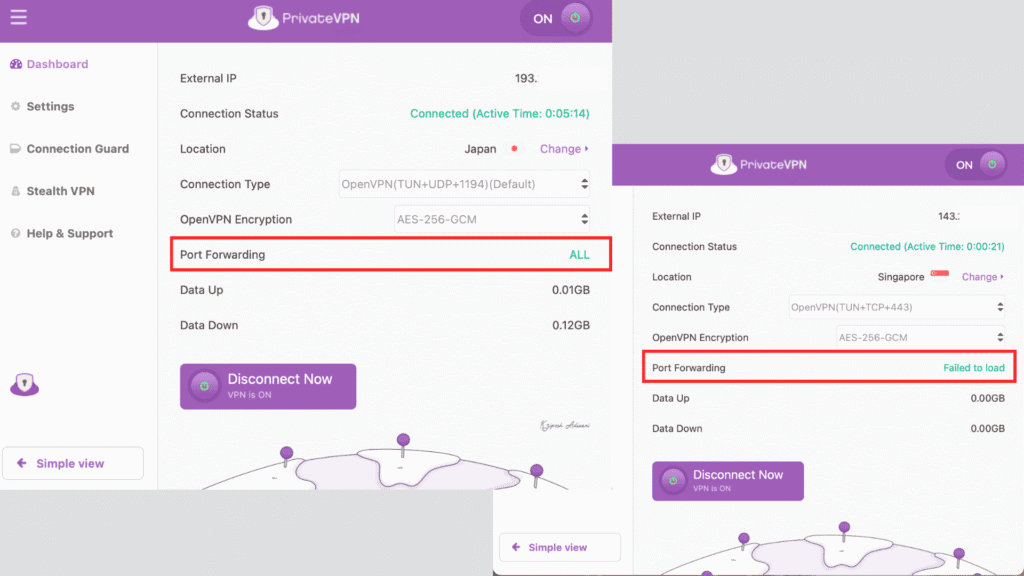Screen dimensions: 1024x576
Task: Click the Data Down value 0.00GB in Singapore window
Action: [987, 428]
